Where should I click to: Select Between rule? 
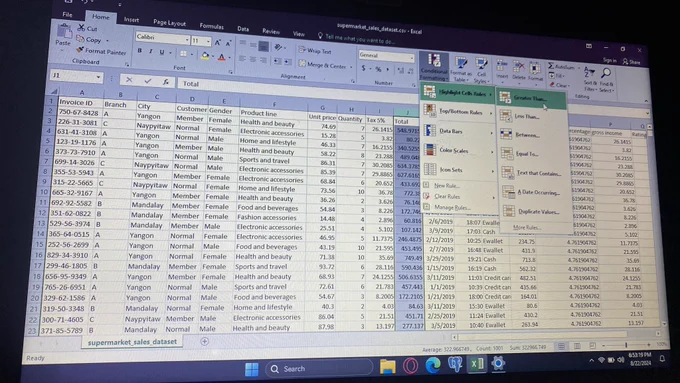[532, 135]
